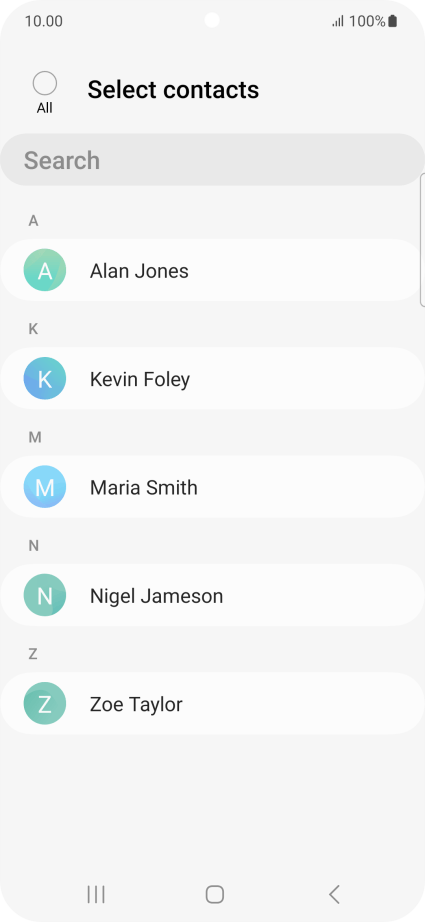Tap Nigel Jameson avatar icon
The width and height of the screenshot is (425, 922).
pos(45,595)
